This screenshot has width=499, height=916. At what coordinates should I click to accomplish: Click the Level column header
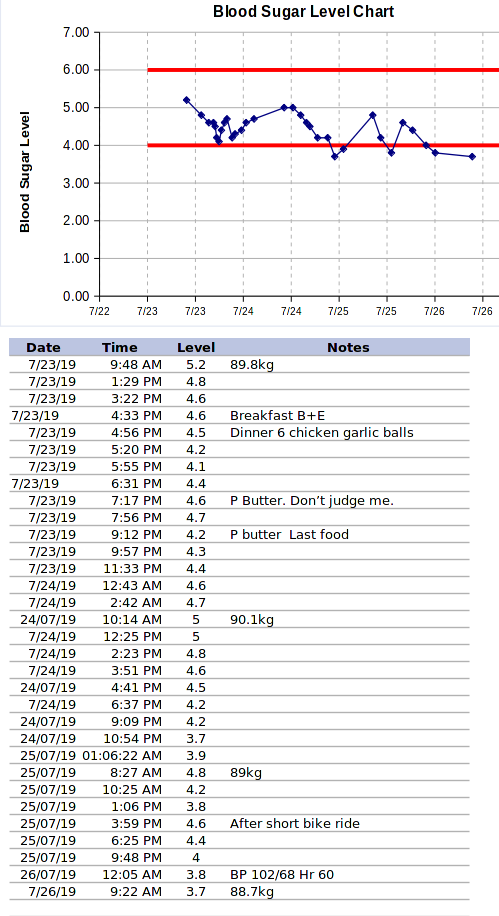click(x=196, y=348)
